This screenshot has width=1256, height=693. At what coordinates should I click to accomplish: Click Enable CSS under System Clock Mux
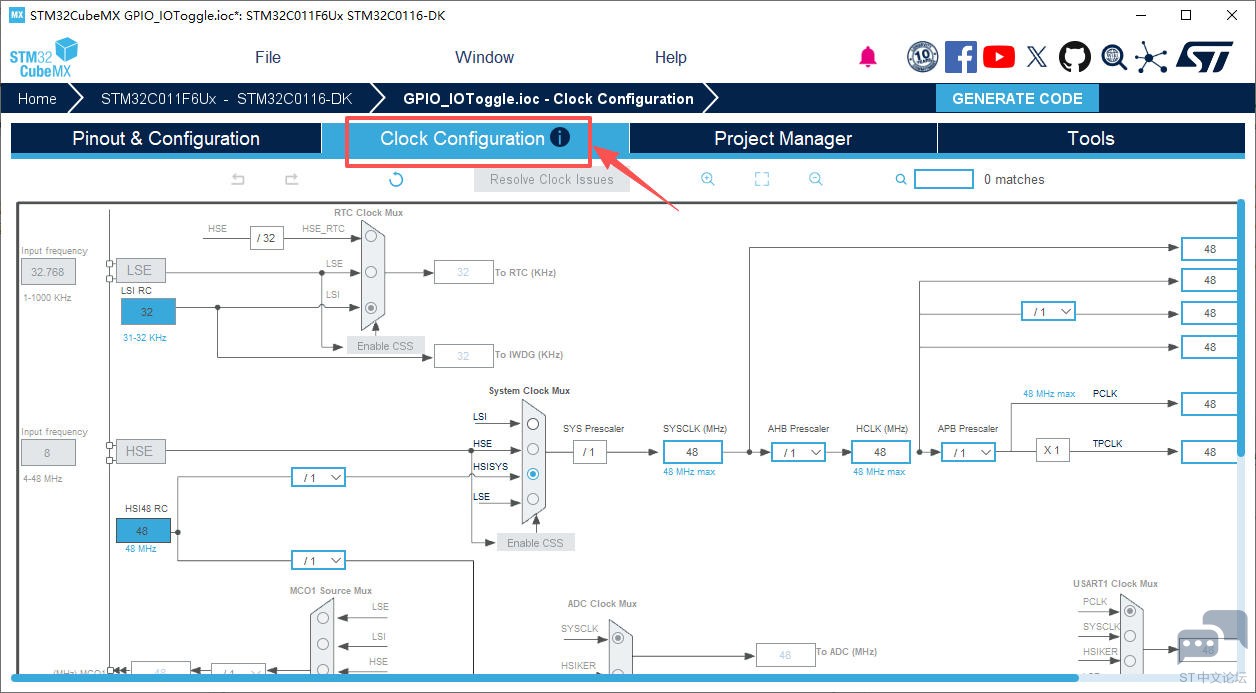535,543
